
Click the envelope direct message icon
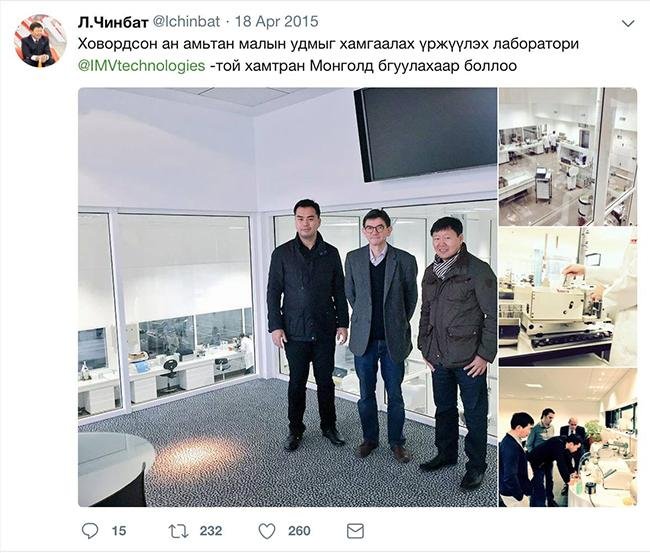tap(355, 531)
